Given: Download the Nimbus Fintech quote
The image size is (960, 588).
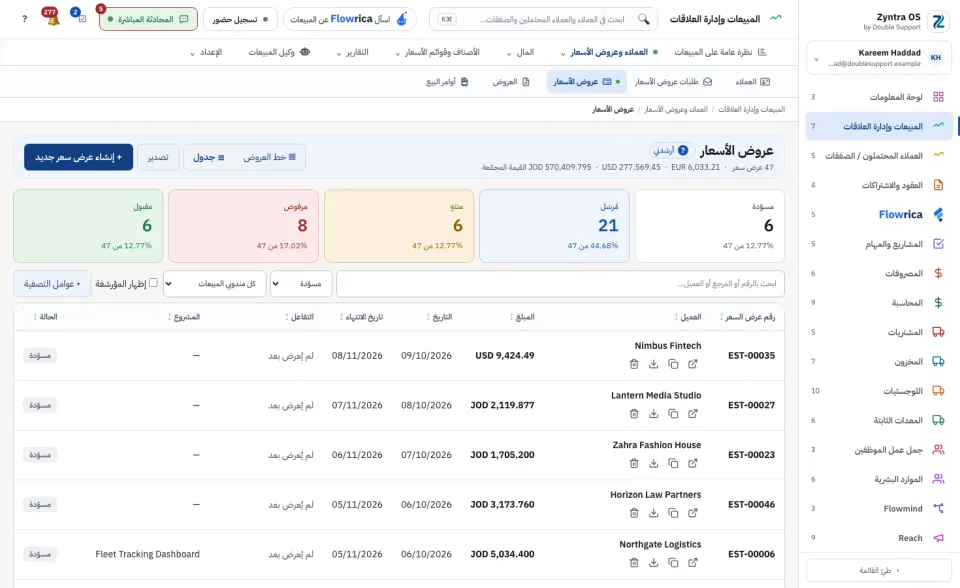Looking at the screenshot, I should click(x=653, y=364).
